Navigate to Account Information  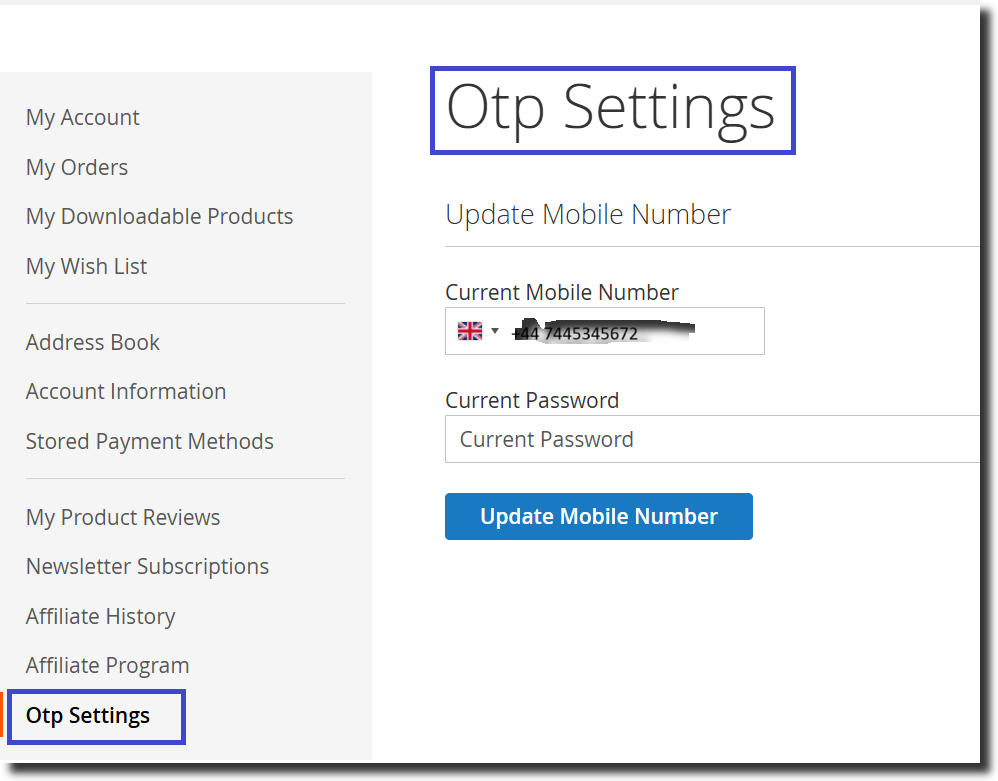126,391
